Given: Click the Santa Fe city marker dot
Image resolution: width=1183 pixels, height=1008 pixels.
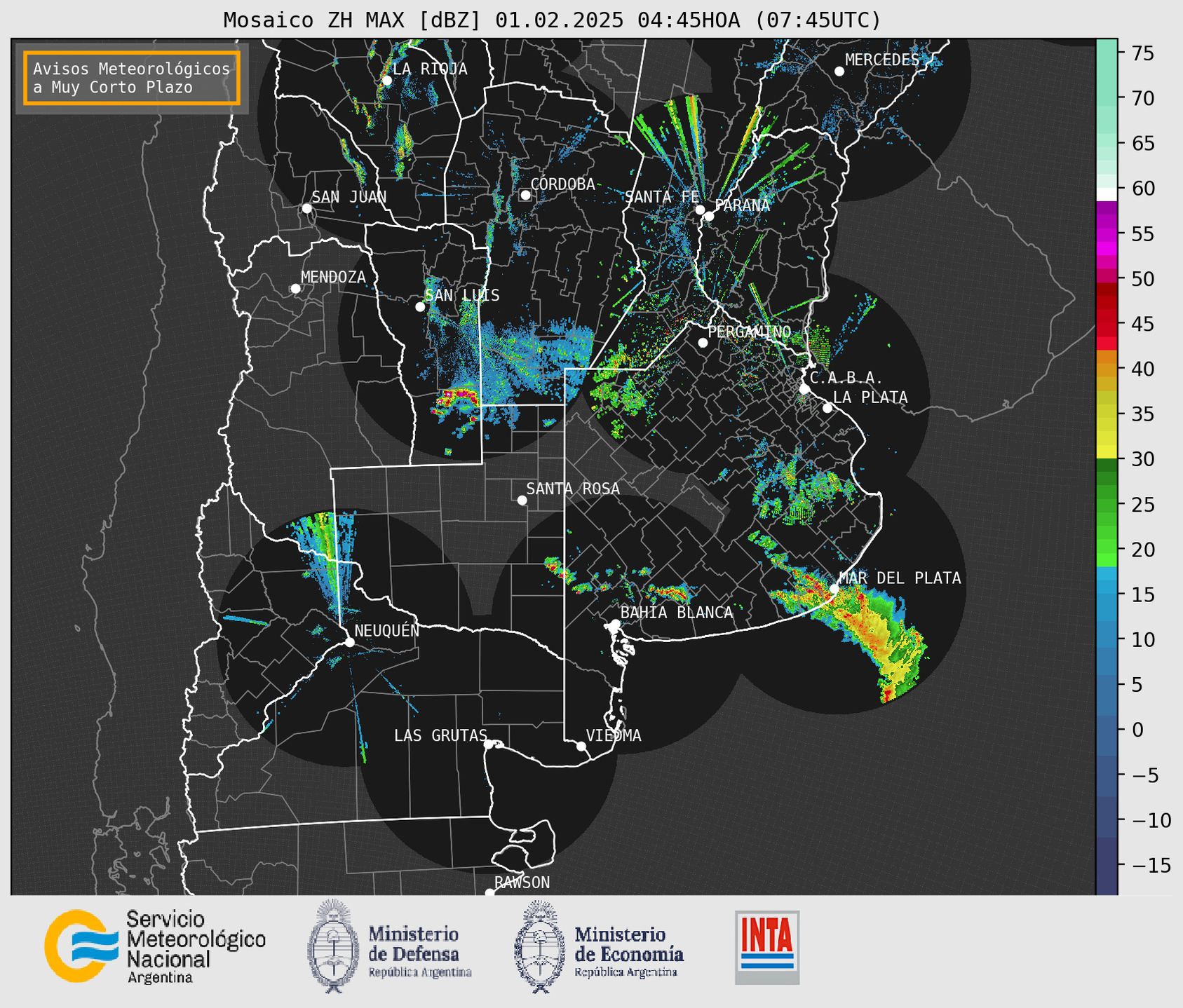Looking at the screenshot, I should coord(700,210).
